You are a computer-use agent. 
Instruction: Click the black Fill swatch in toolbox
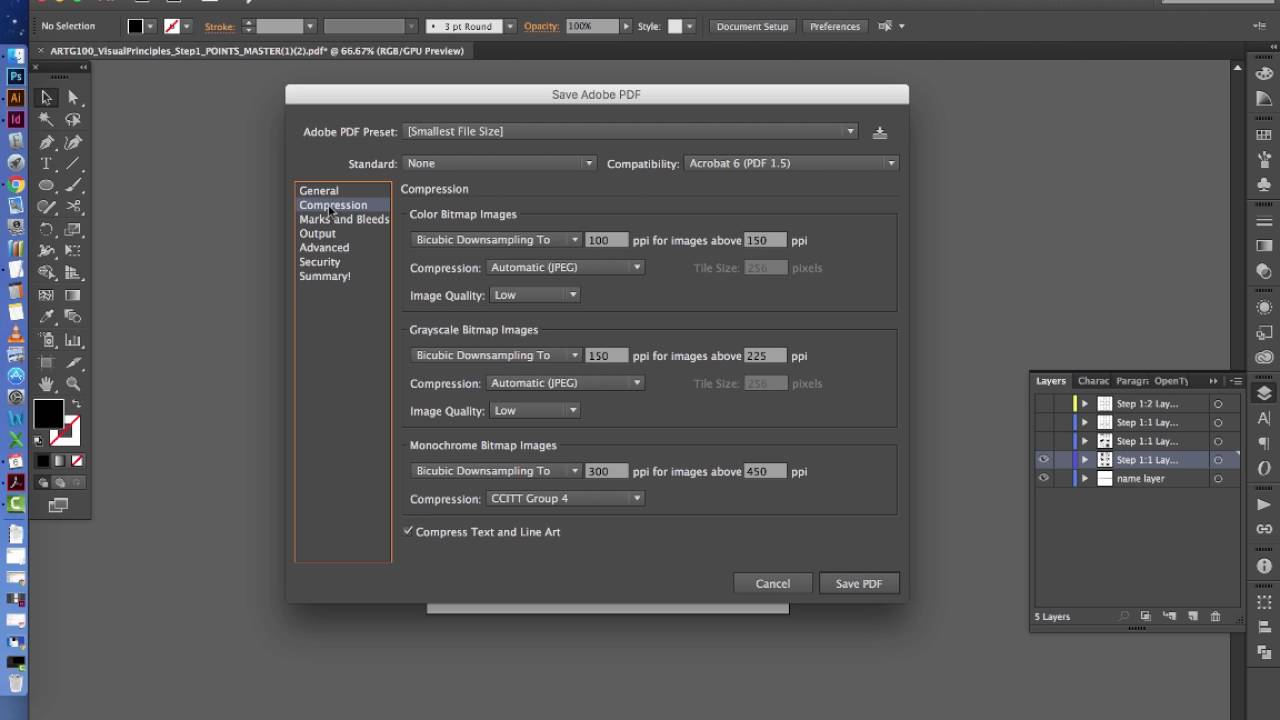48,413
